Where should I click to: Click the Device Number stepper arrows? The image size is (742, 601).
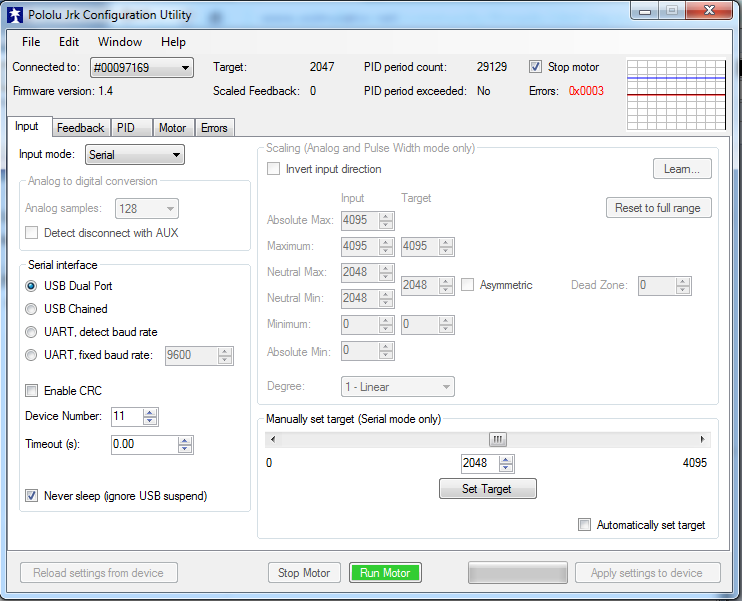click(x=150, y=417)
